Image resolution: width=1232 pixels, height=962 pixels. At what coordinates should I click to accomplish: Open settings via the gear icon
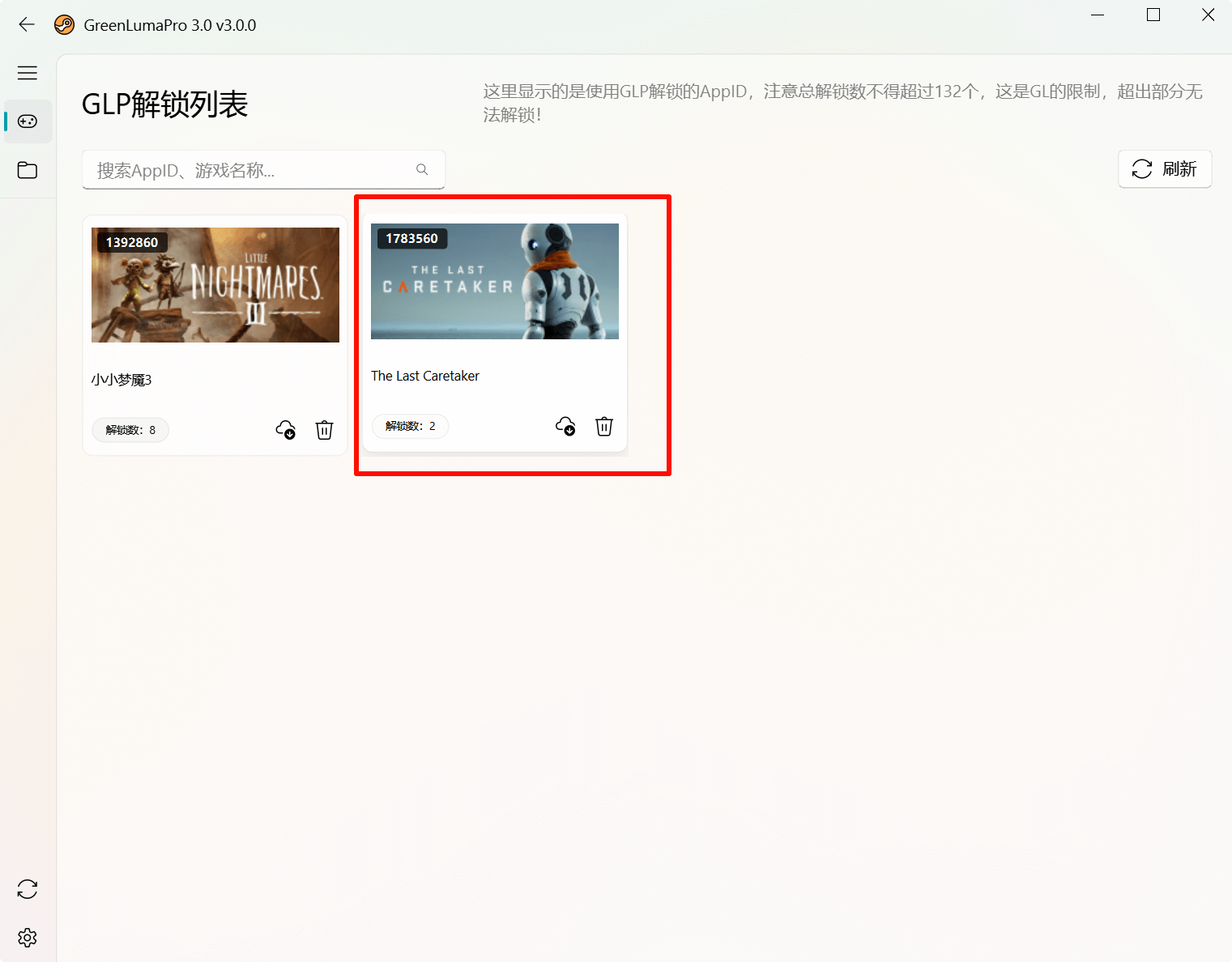tap(28, 938)
